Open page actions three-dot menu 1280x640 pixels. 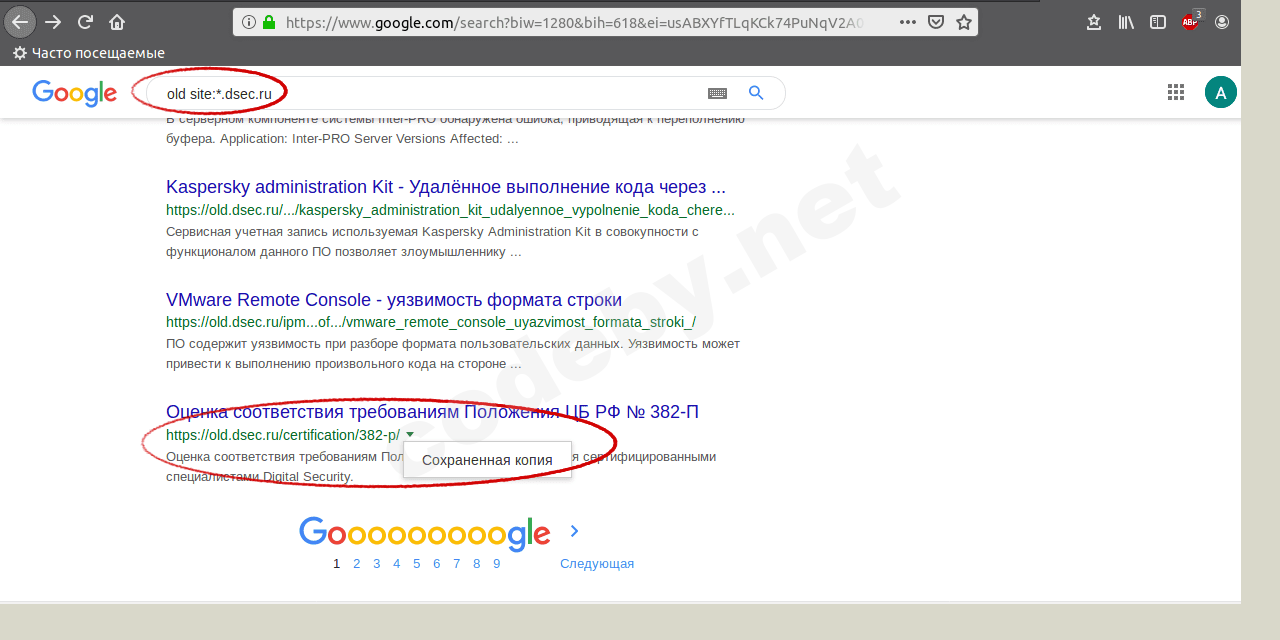[x=907, y=22]
